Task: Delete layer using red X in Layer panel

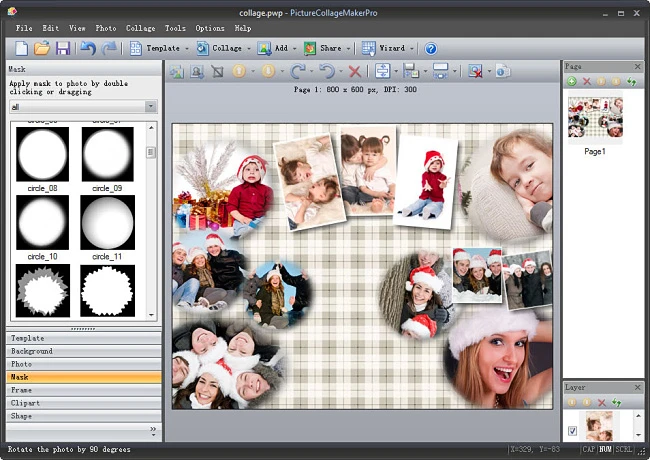Action: click(602, 402)
